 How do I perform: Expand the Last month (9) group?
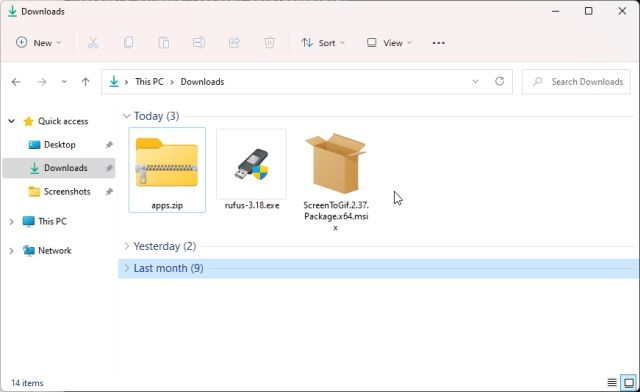(x=127, y=268)
